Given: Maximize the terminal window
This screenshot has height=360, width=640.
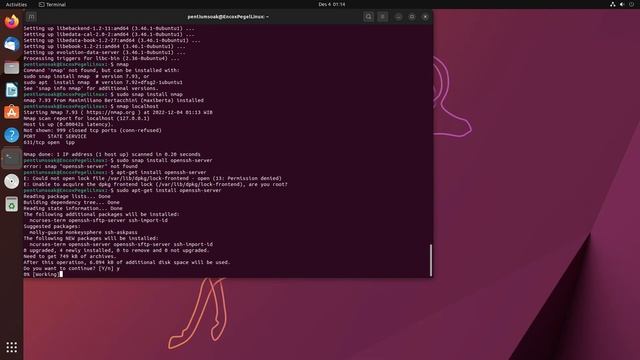Looking at the screenshot, I should click(412, 17).
